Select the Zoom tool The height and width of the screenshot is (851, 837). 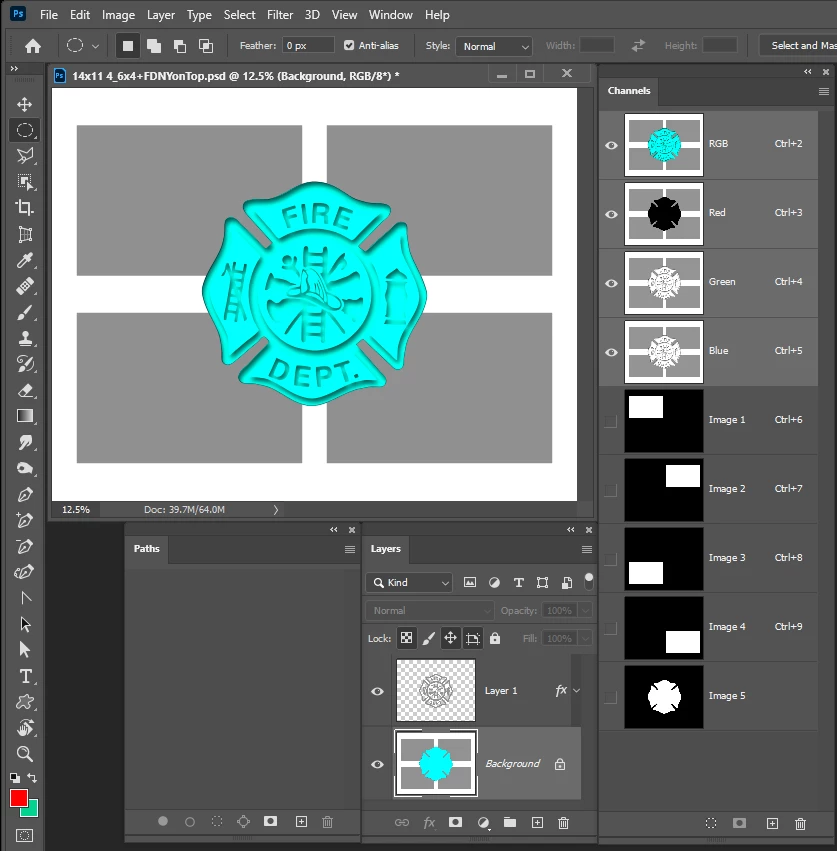(x=24, y=753)
